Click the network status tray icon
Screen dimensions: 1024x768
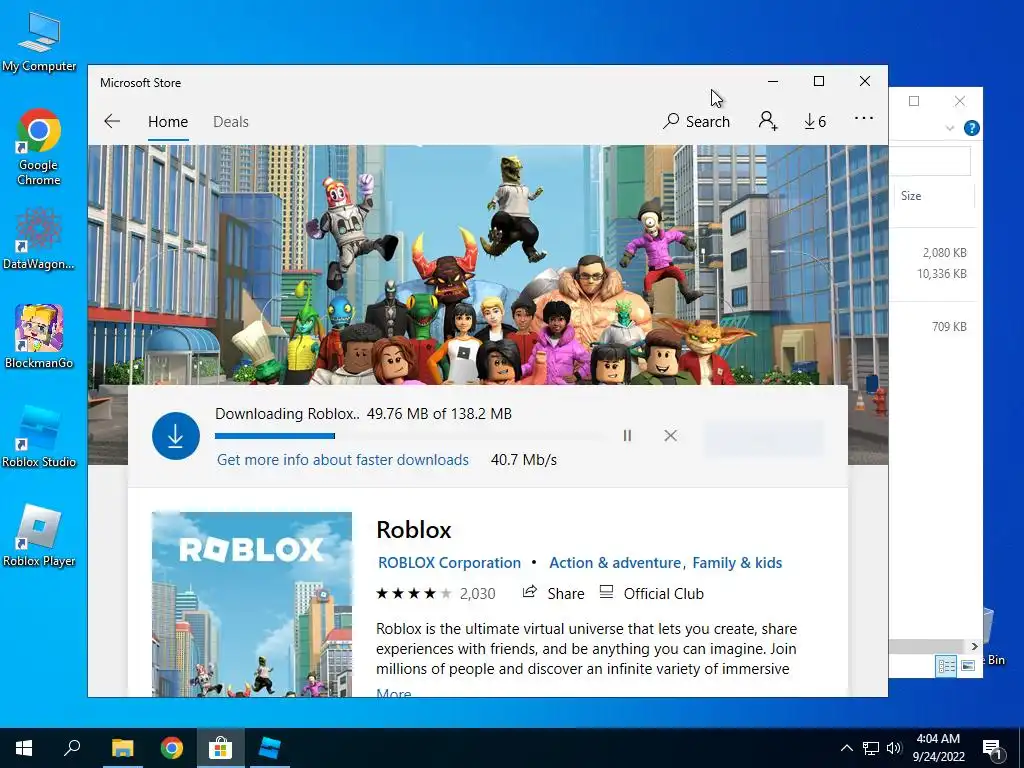click(x=871, y=748)
